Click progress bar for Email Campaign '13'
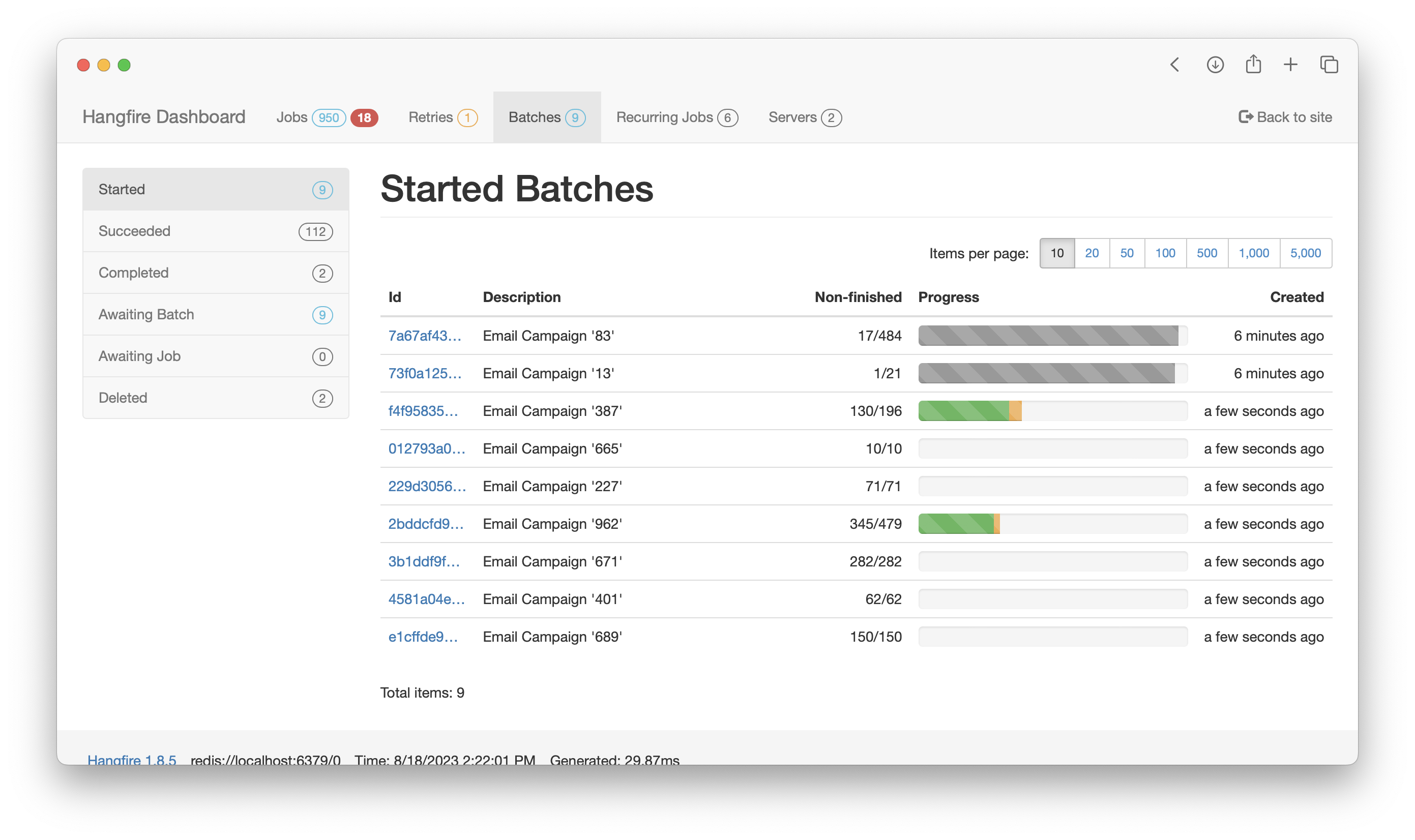Viewport: 1415px width, 840px height. tap(1053, 374)
